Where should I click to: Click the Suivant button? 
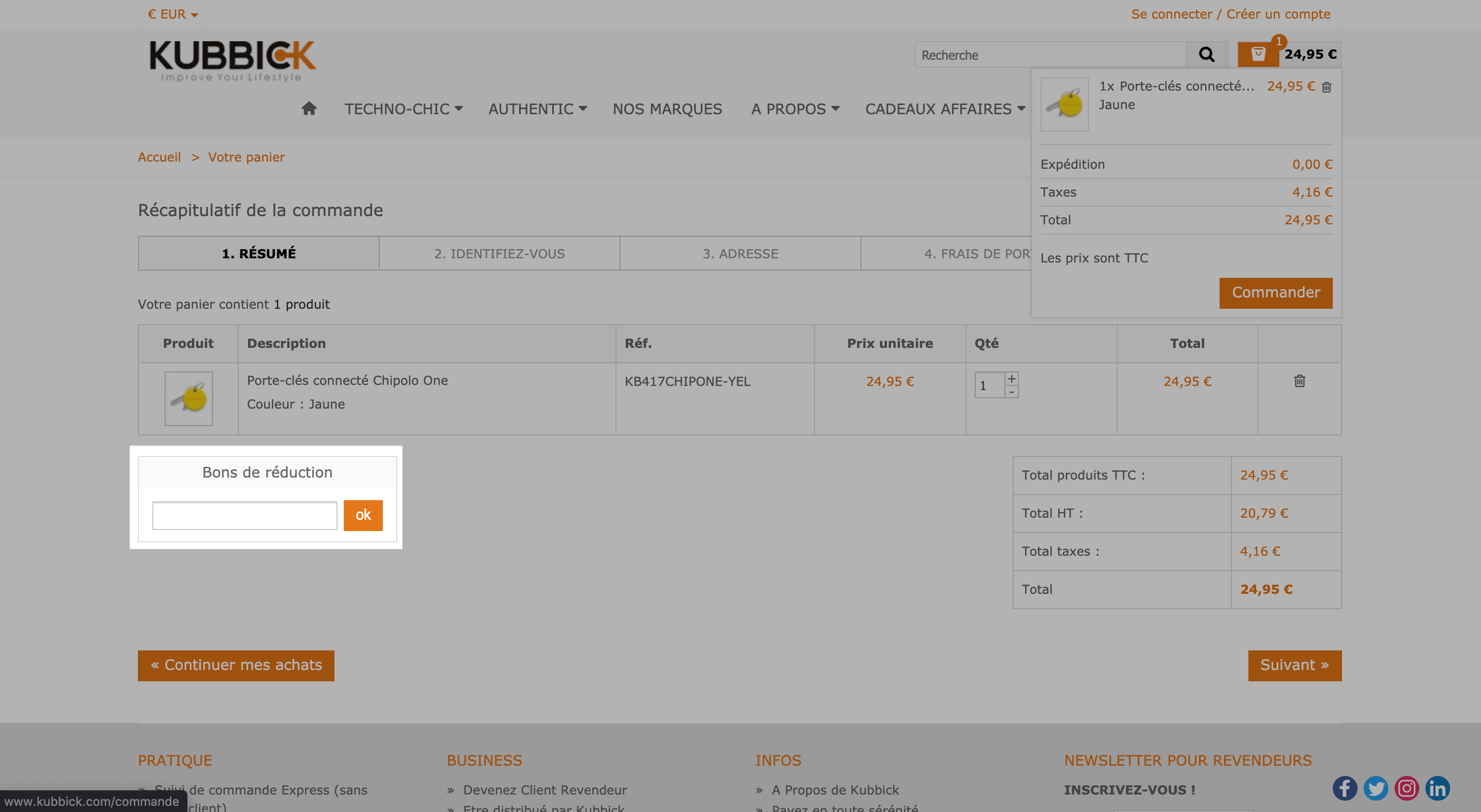click(1295, 665)
